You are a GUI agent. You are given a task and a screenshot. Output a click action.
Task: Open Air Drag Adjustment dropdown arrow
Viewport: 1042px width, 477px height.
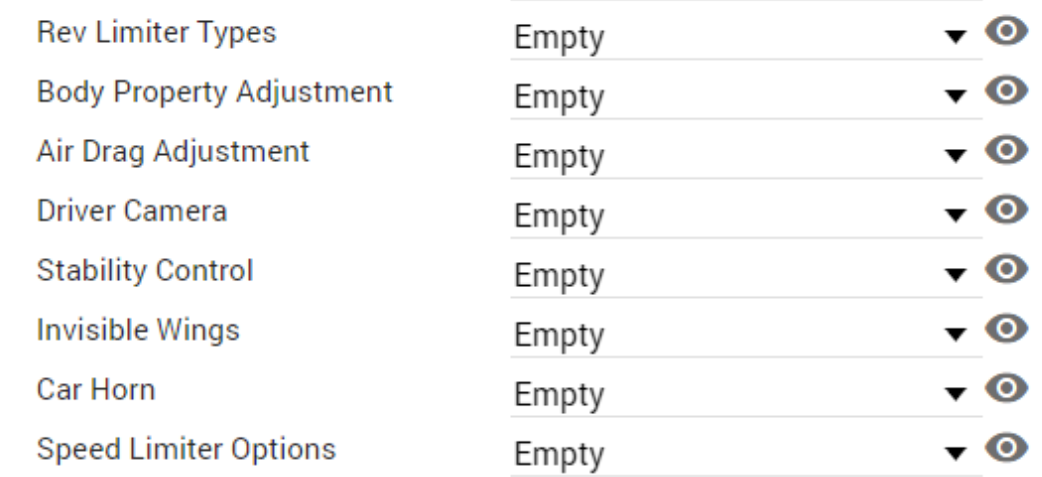[x=956, y=156]
